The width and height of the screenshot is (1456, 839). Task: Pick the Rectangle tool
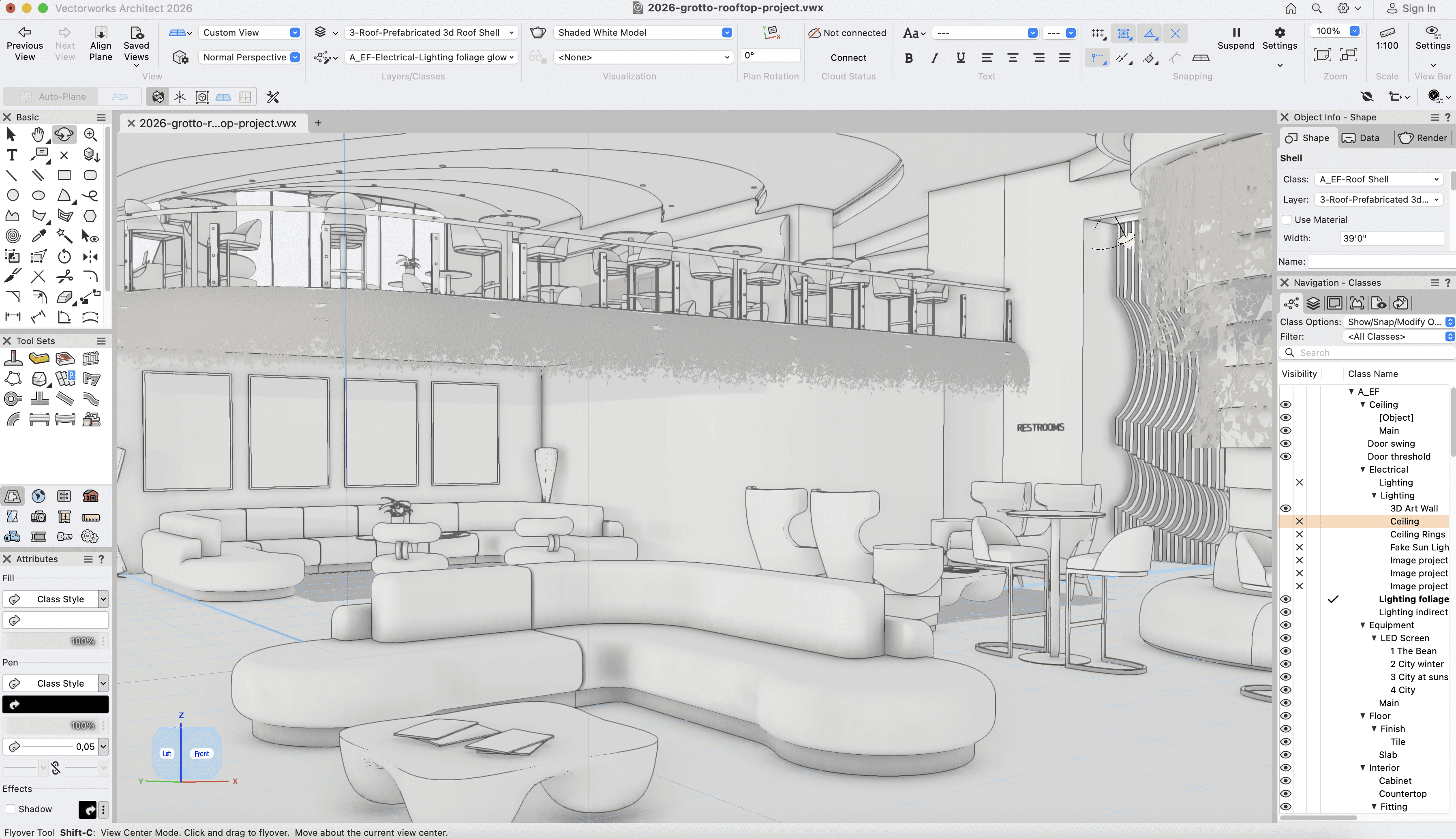[64, 175]
